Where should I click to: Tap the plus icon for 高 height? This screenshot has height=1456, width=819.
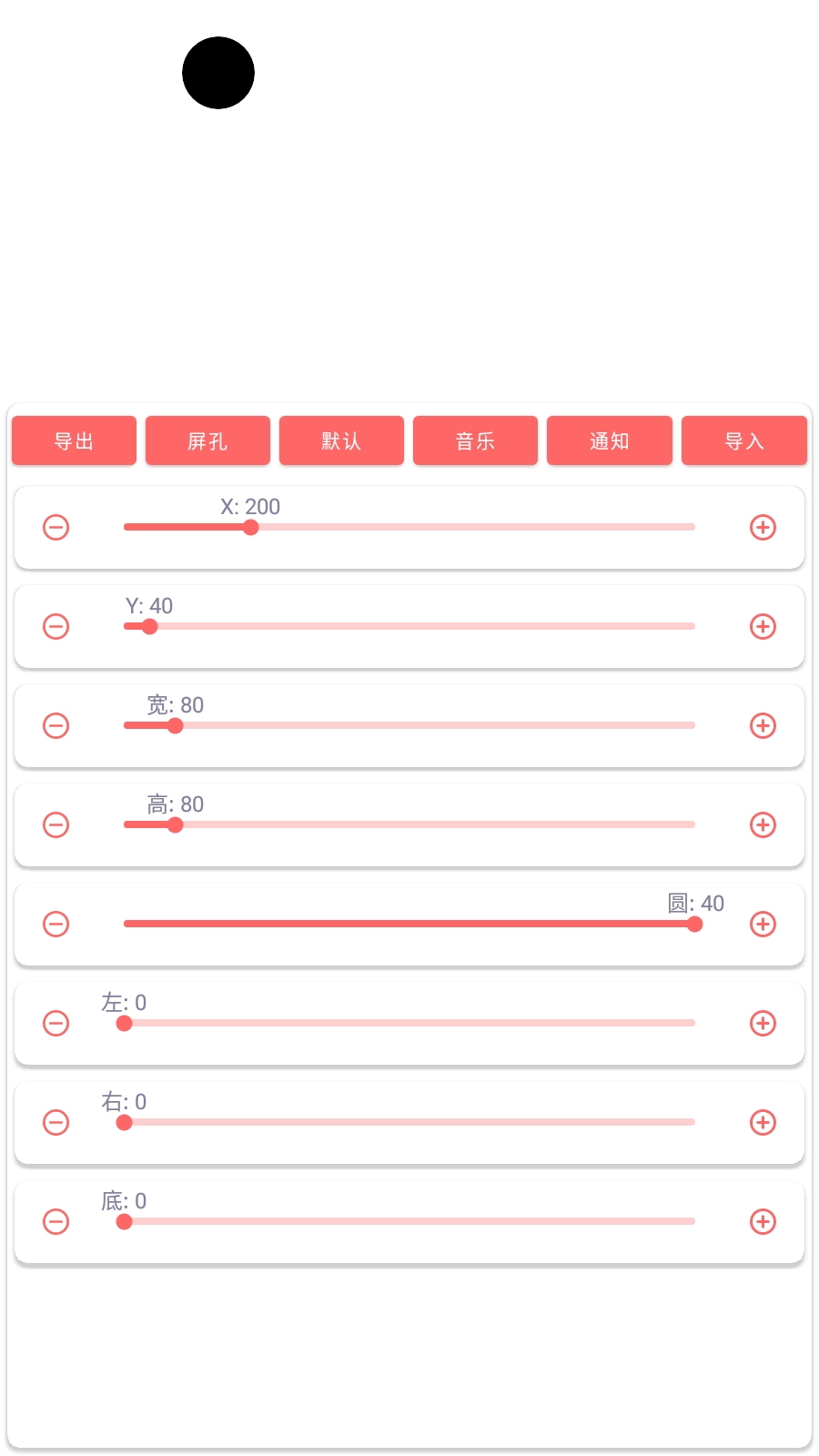(763, 825)
